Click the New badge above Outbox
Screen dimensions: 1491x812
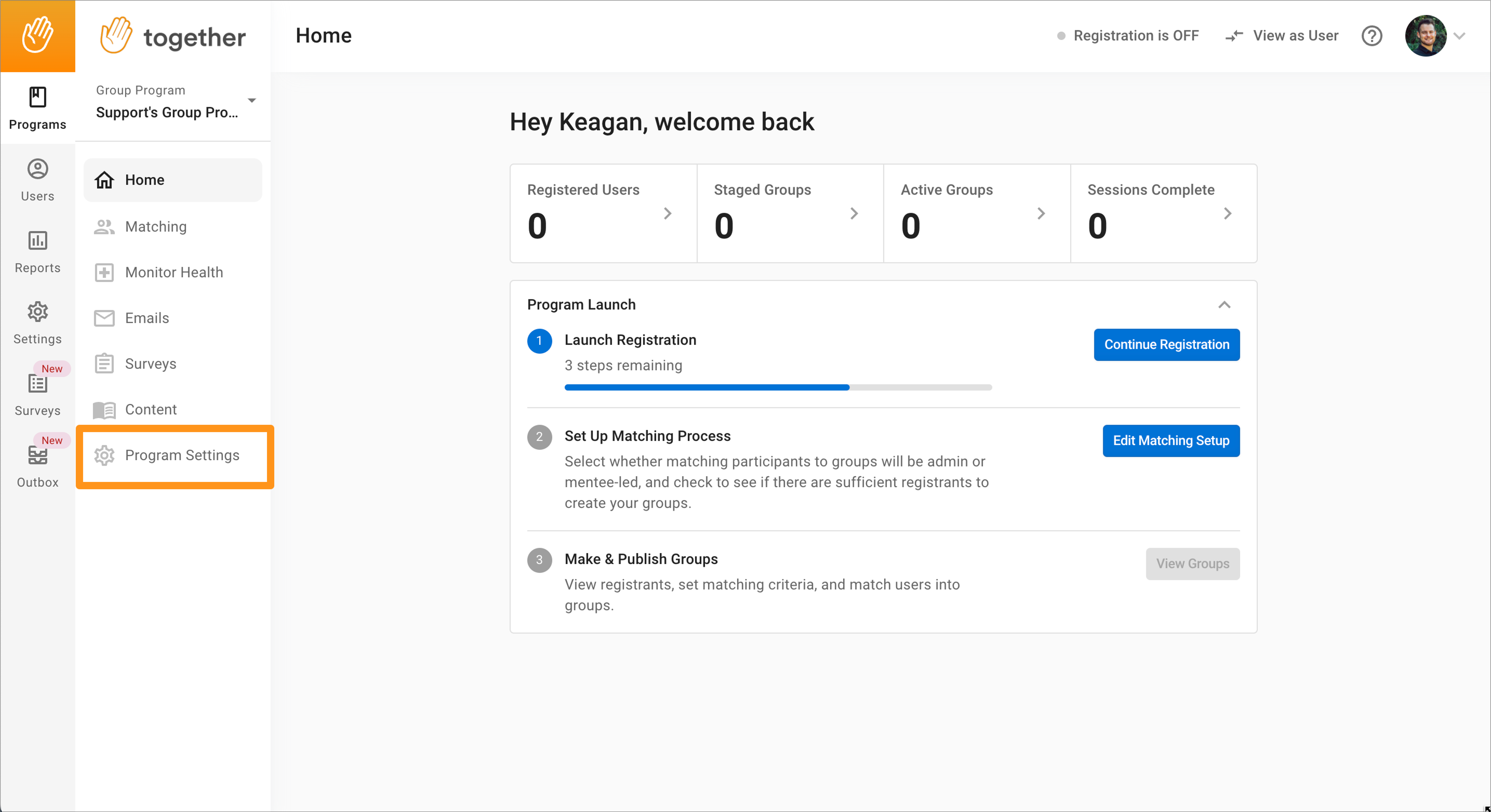[x=52, y=440]
